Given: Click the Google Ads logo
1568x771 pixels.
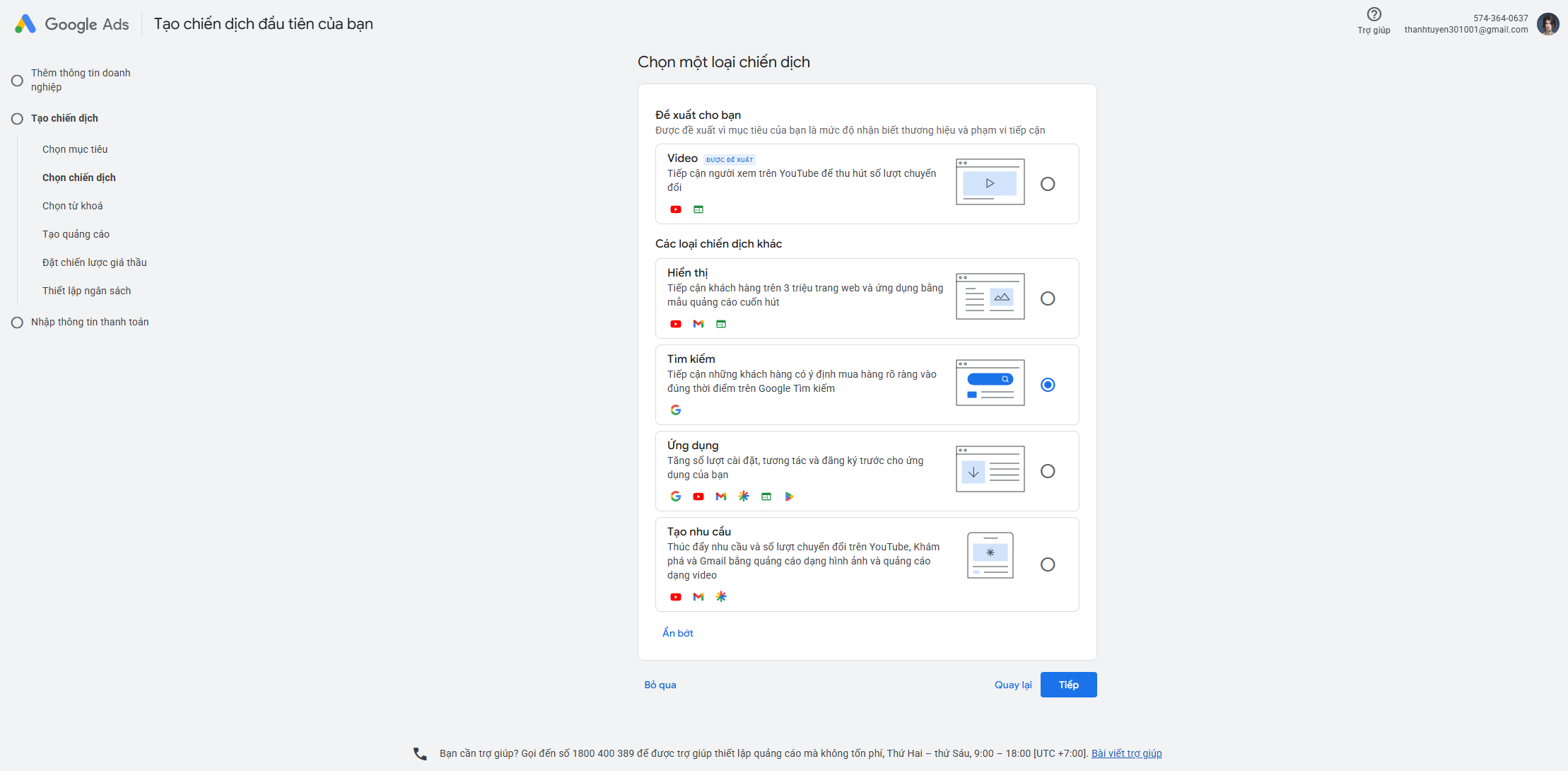Looking at the screenshot, I should (71, 24).
